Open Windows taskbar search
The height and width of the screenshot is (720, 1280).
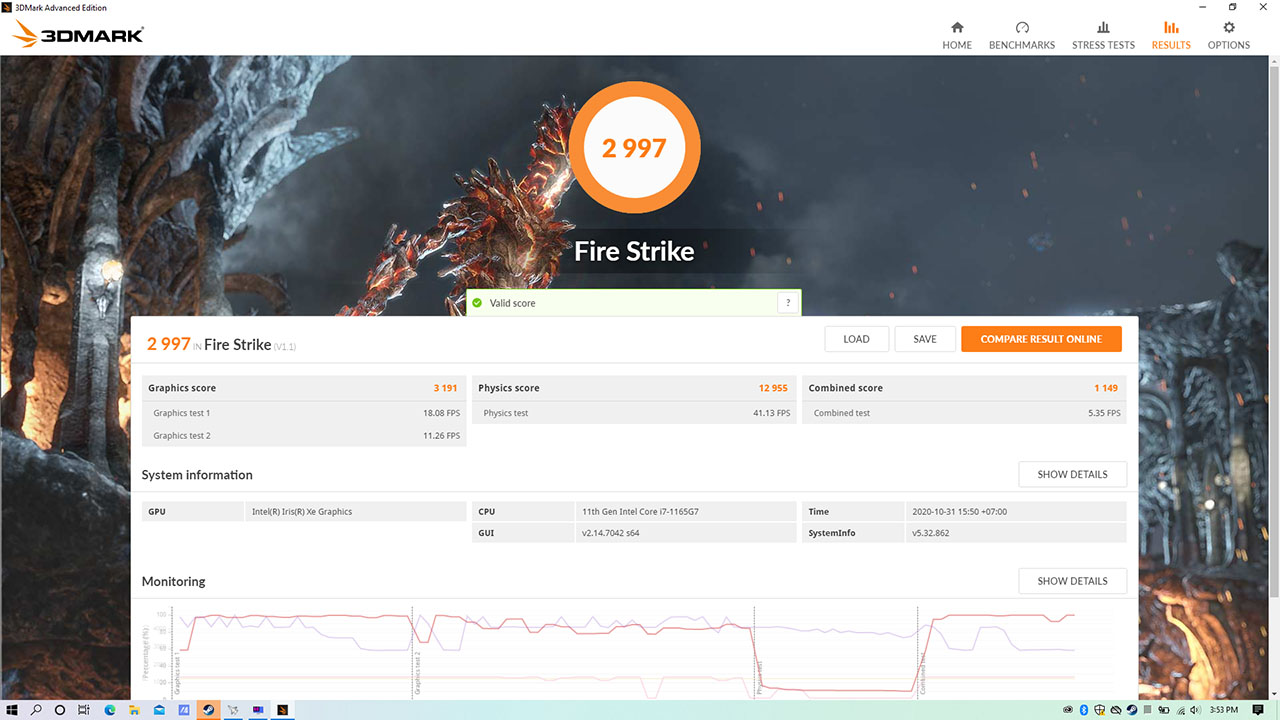point(36,710)
